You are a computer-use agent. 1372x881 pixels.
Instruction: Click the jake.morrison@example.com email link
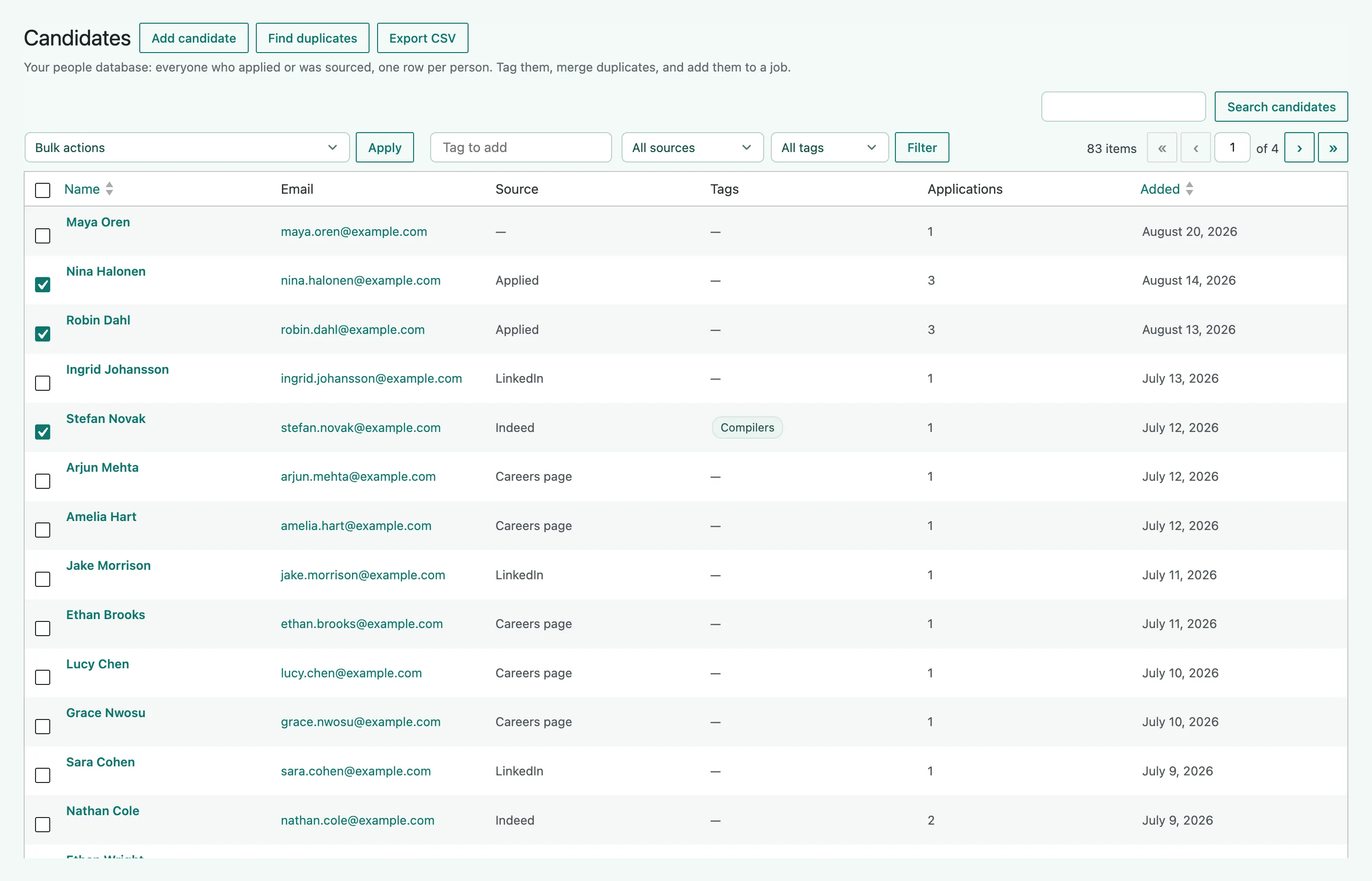363,575
